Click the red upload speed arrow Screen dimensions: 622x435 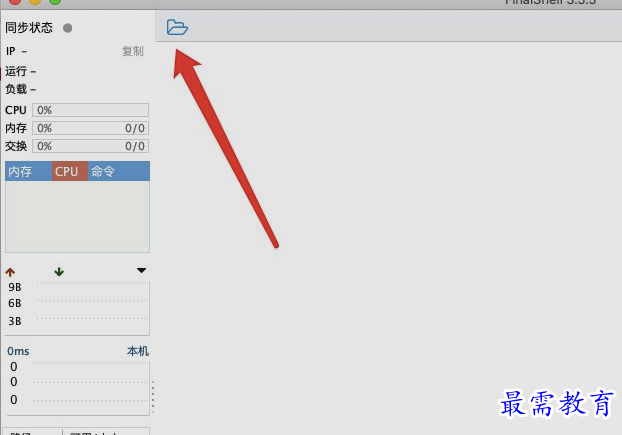(x=10, y=272)
